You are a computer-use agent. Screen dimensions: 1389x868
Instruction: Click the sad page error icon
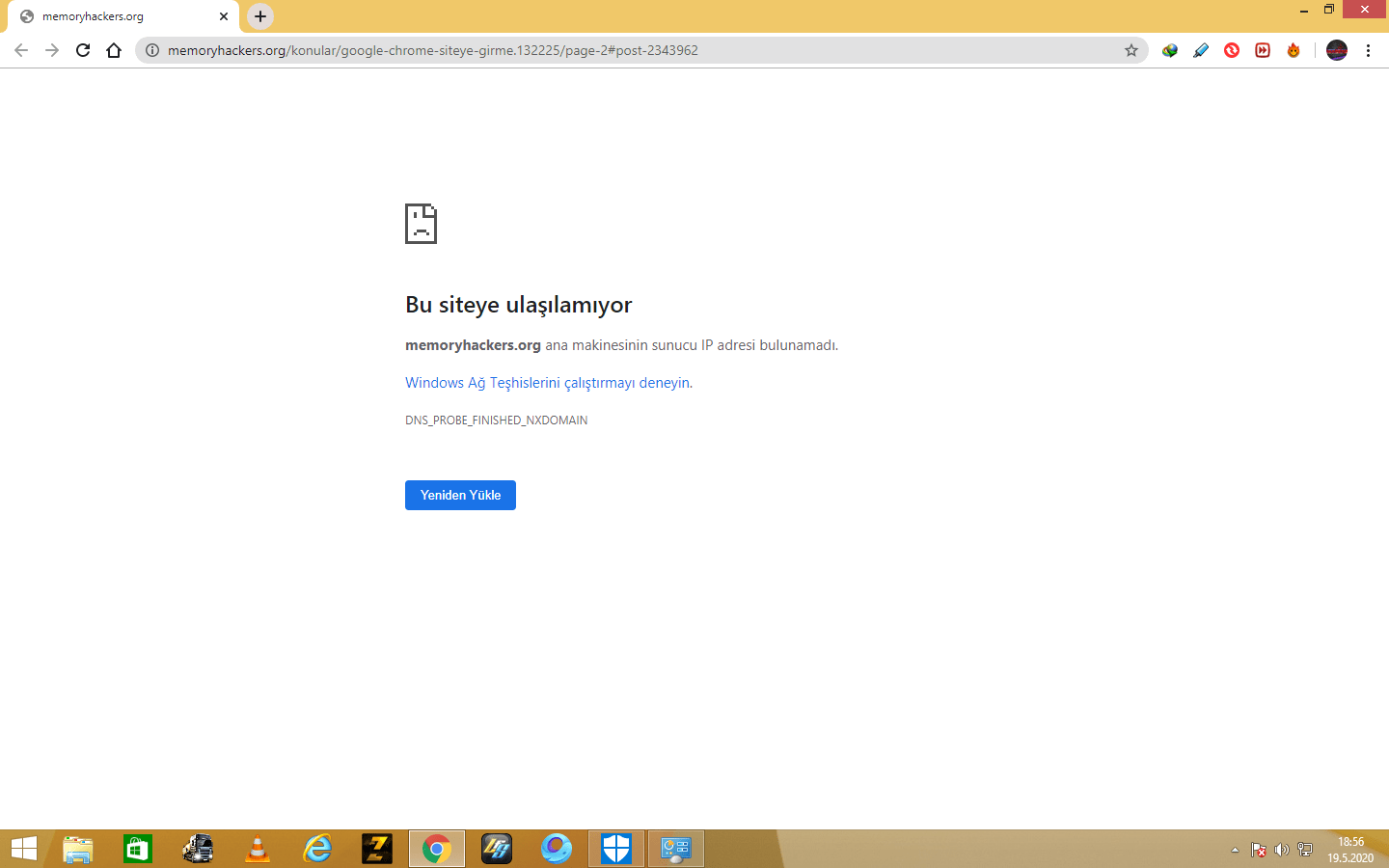tap(421, 224)
